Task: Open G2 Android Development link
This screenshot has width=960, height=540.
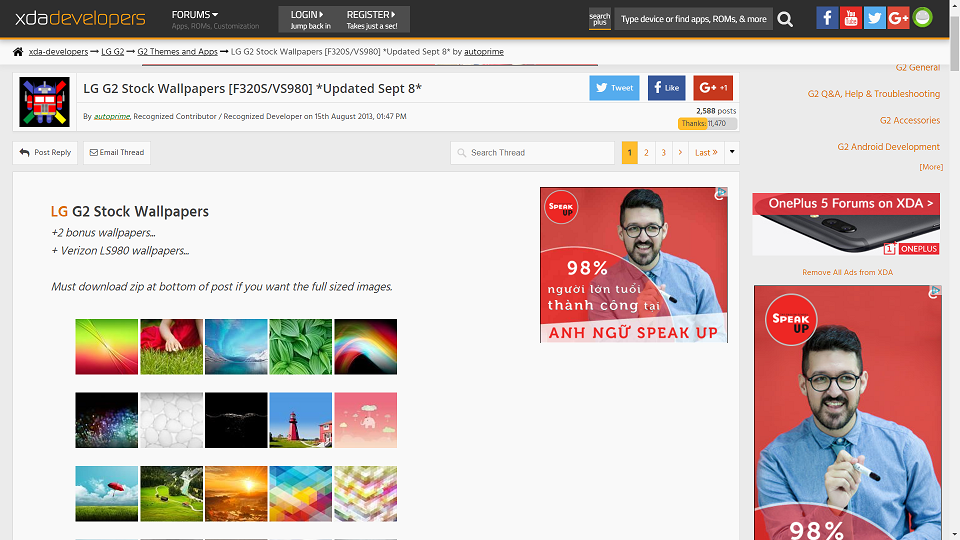Action: [x=888, y=147]
